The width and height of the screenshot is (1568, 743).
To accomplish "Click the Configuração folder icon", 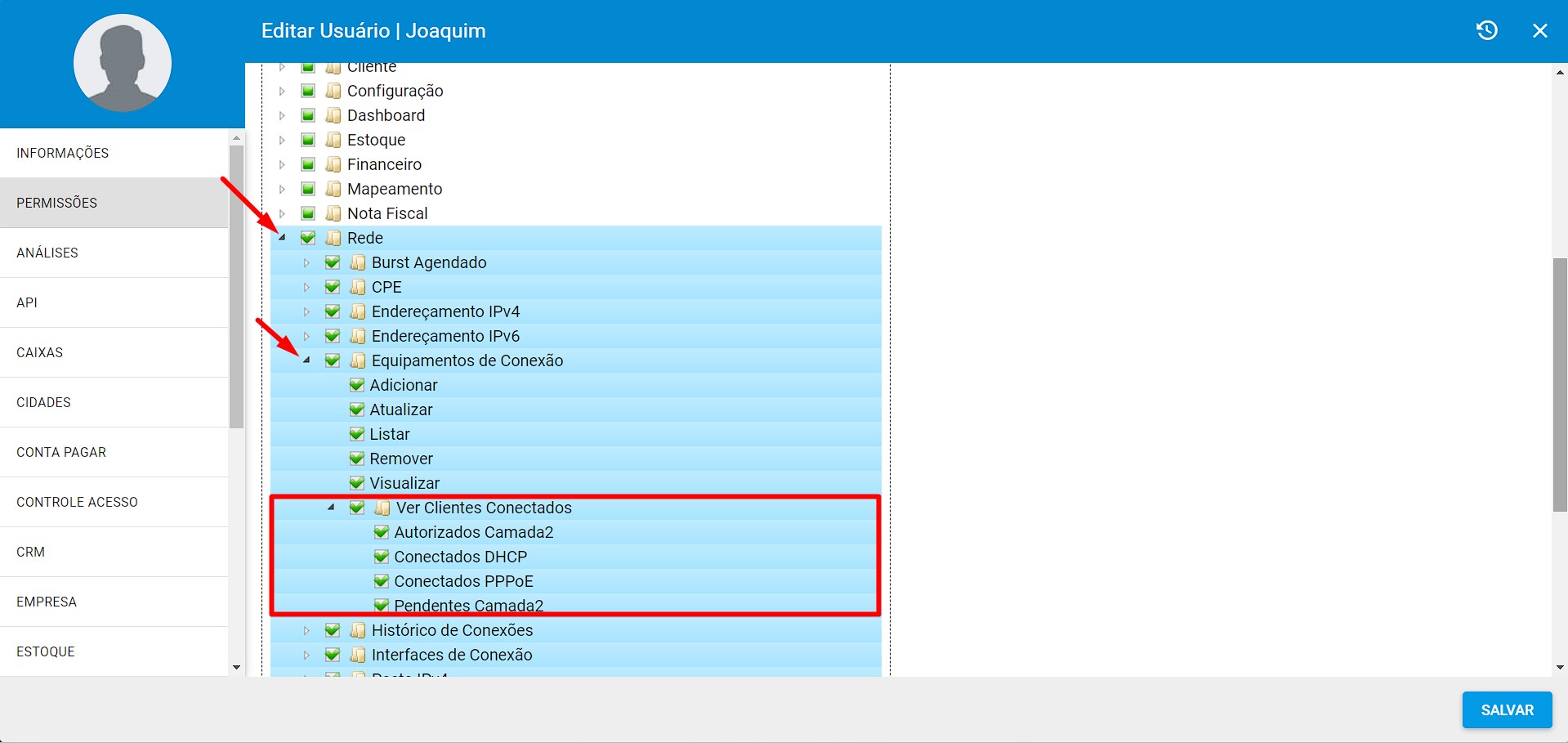I will [x=333, y=91].
